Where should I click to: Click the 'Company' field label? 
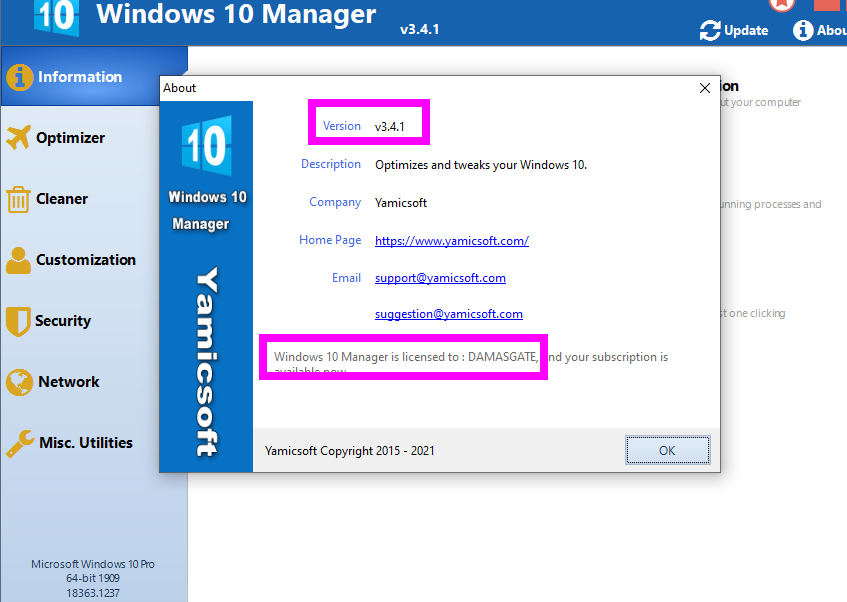tap(335, 202)
